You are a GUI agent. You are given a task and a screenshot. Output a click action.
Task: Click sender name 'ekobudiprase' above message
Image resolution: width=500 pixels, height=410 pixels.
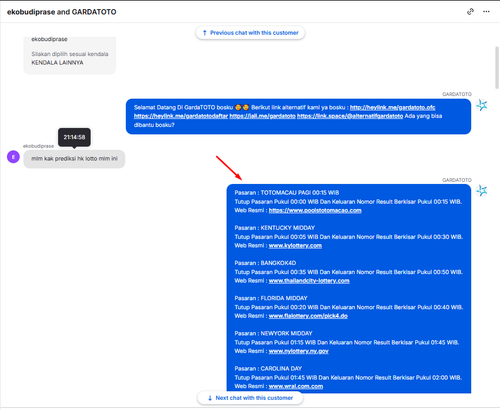(38, 146)
